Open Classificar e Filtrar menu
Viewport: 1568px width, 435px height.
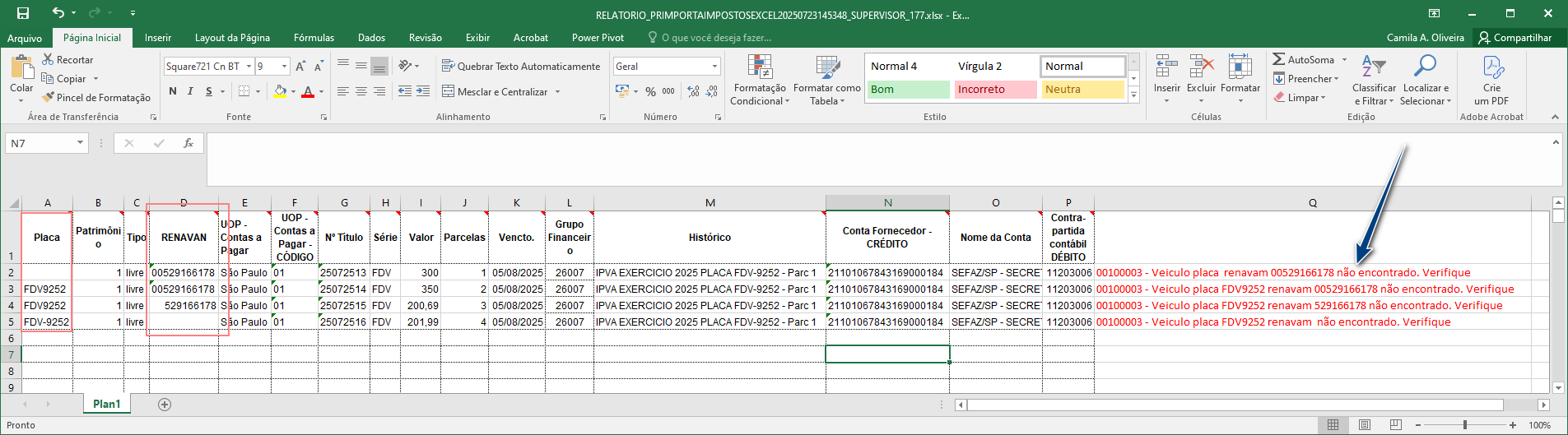[x=1374, y=80]
